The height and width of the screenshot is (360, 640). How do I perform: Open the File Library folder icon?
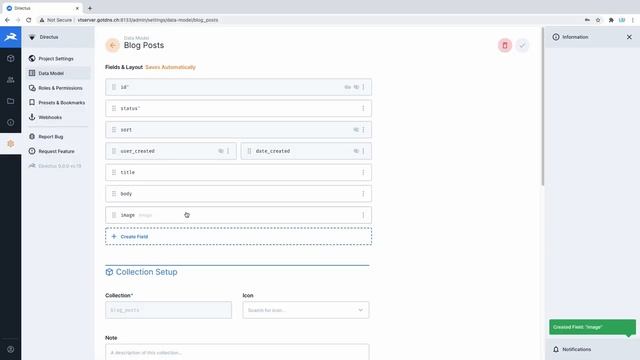[x=11, y=101]
